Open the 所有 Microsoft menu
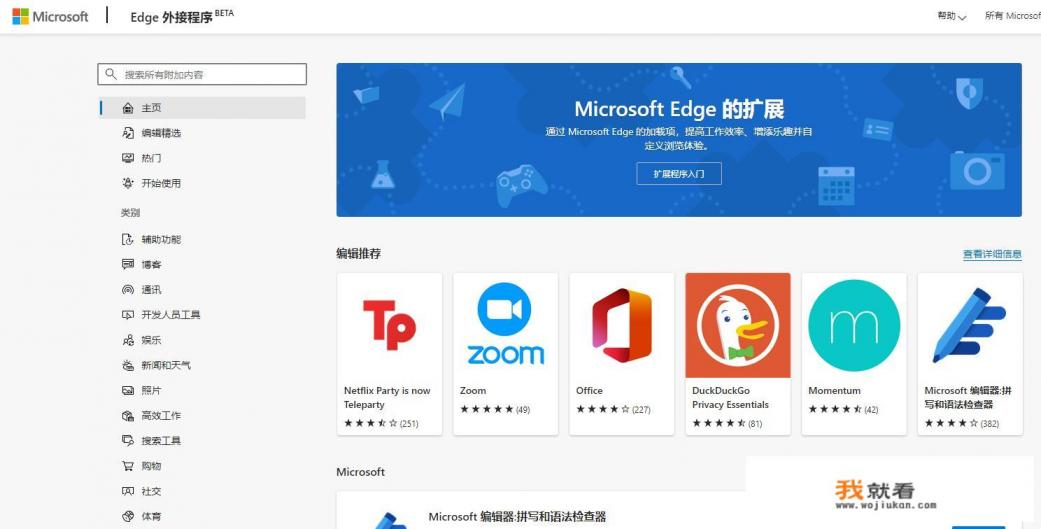Screen dimensions: 1041x529 click(1012, 16)
